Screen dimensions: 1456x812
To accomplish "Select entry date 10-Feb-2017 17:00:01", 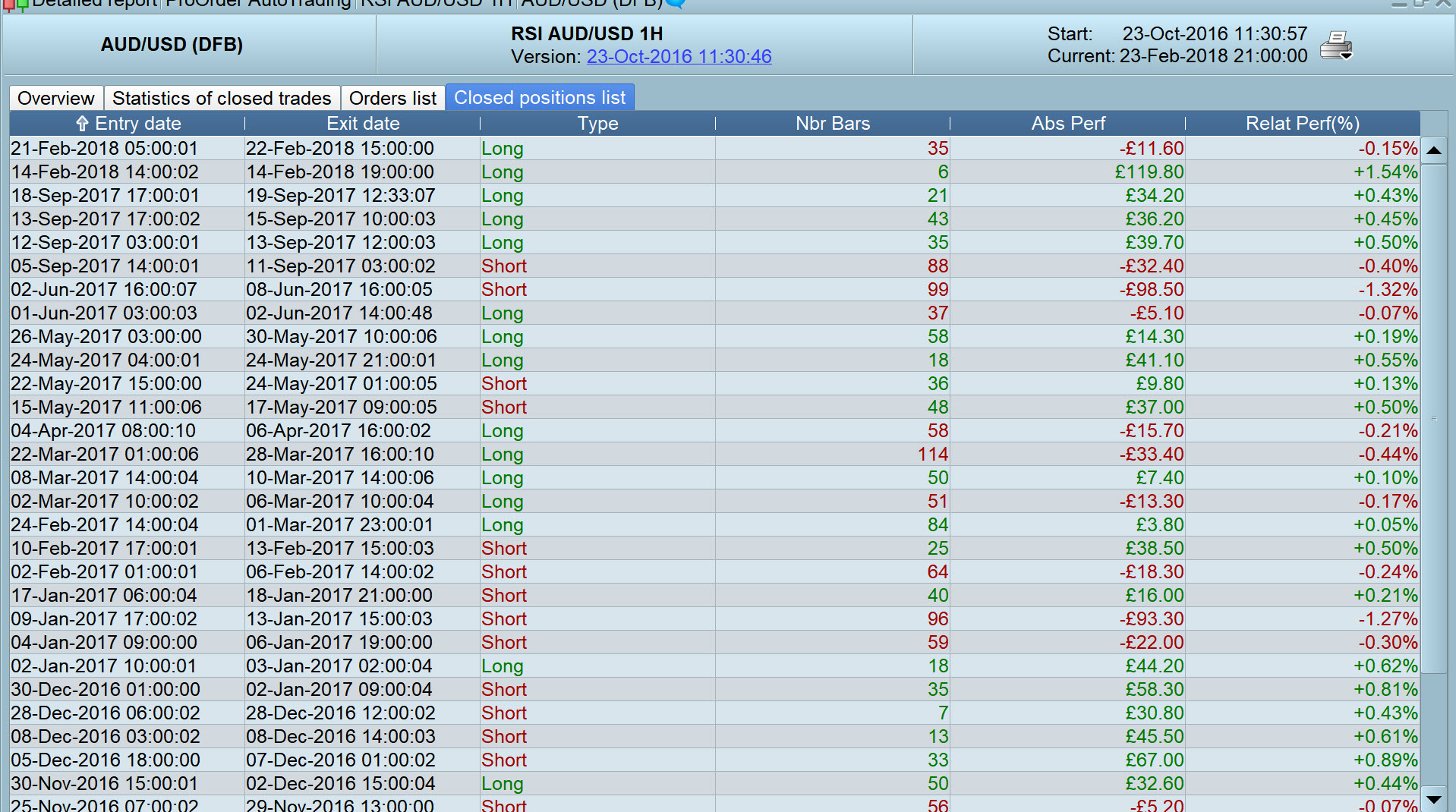I will point(104,549).
